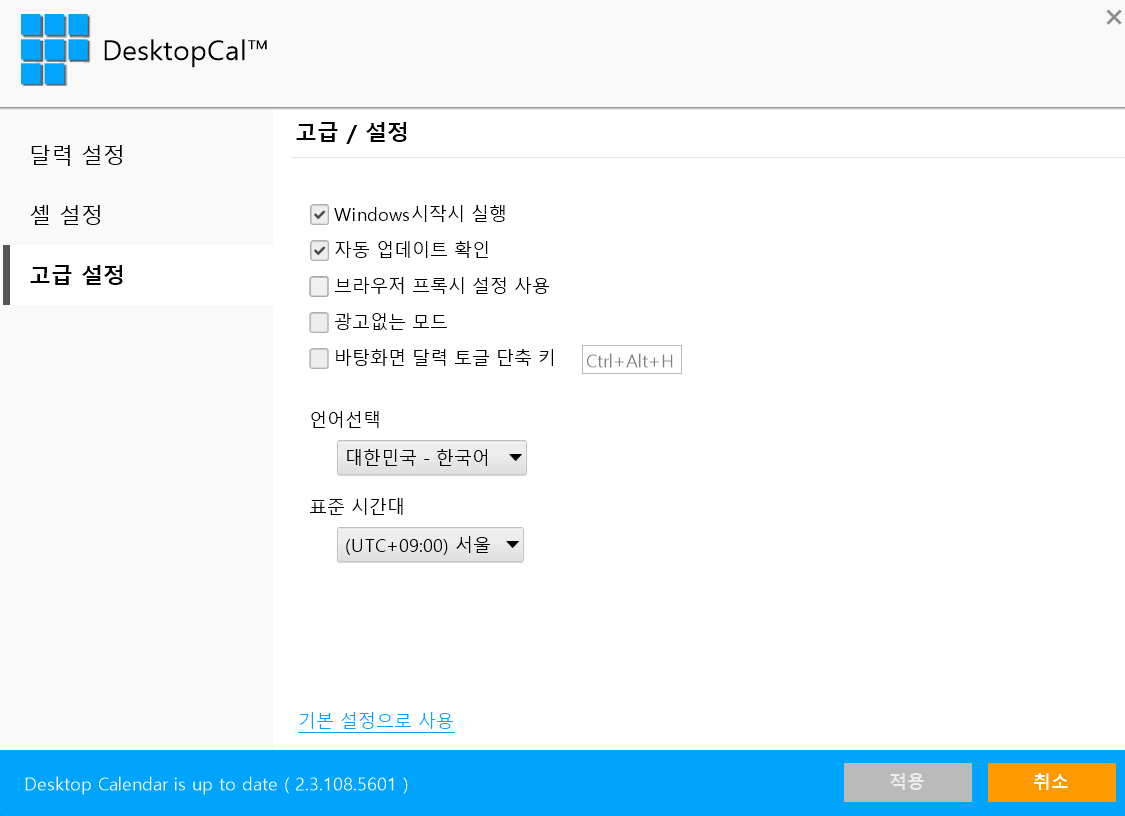Click the 언어선택 label
This screenshot has width=1125, height=816.
click(345, 419)
